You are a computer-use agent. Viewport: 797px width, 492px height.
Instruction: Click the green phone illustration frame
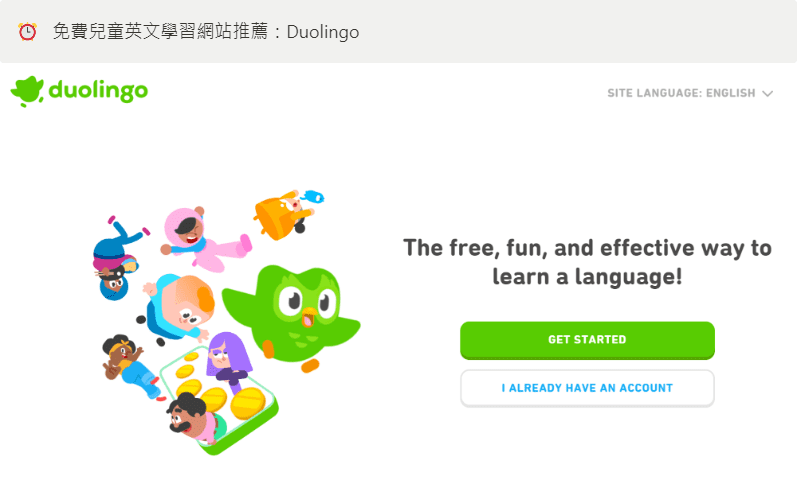(x=220, y=402)
